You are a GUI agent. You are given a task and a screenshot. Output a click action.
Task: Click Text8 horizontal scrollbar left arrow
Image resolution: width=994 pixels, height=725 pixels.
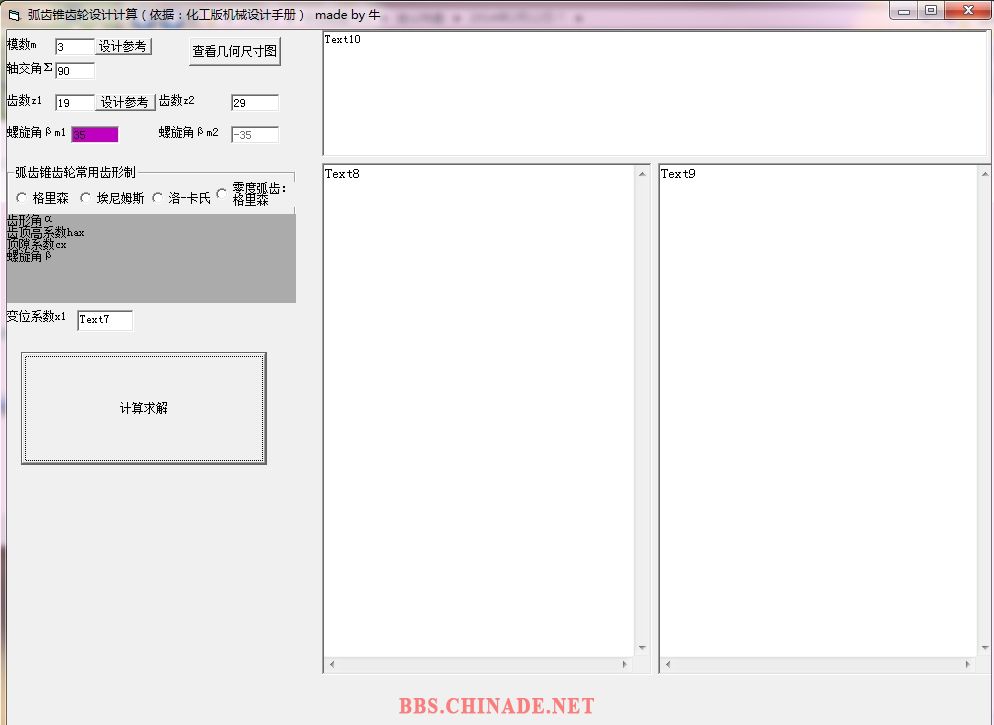tap(332, 664)
